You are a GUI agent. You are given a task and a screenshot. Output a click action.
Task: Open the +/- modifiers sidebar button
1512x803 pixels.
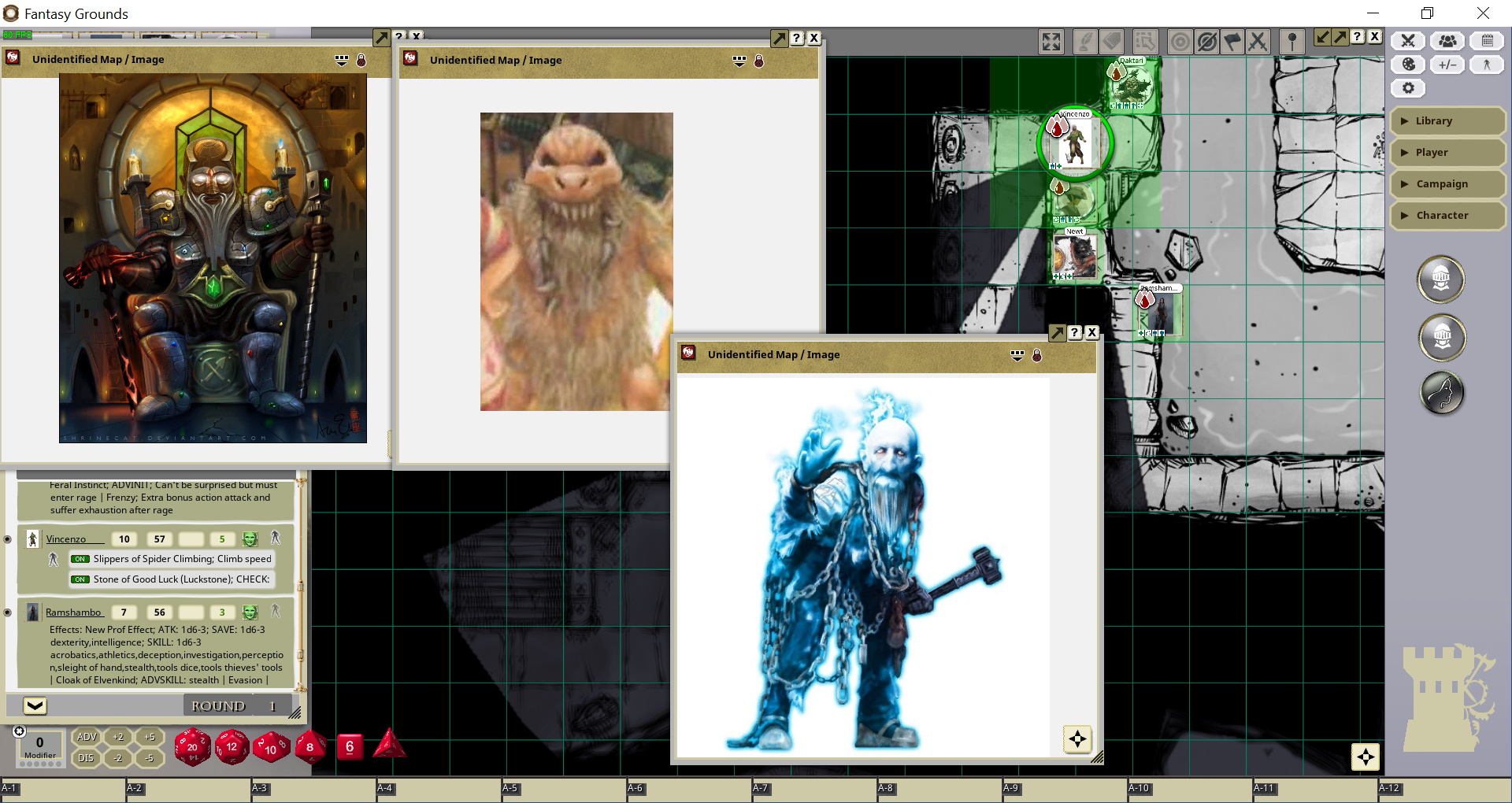tap(1447, 65)
